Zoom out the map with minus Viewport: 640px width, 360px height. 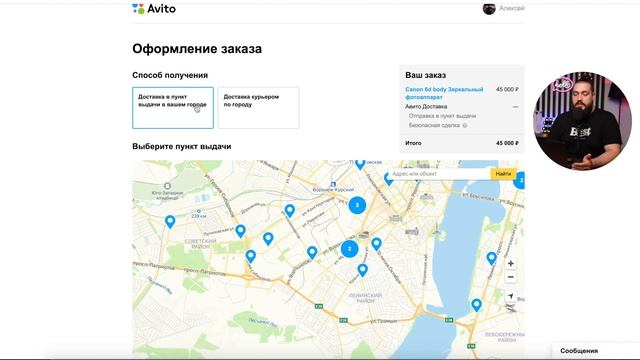pyautogui.click(x=511, y=277)
